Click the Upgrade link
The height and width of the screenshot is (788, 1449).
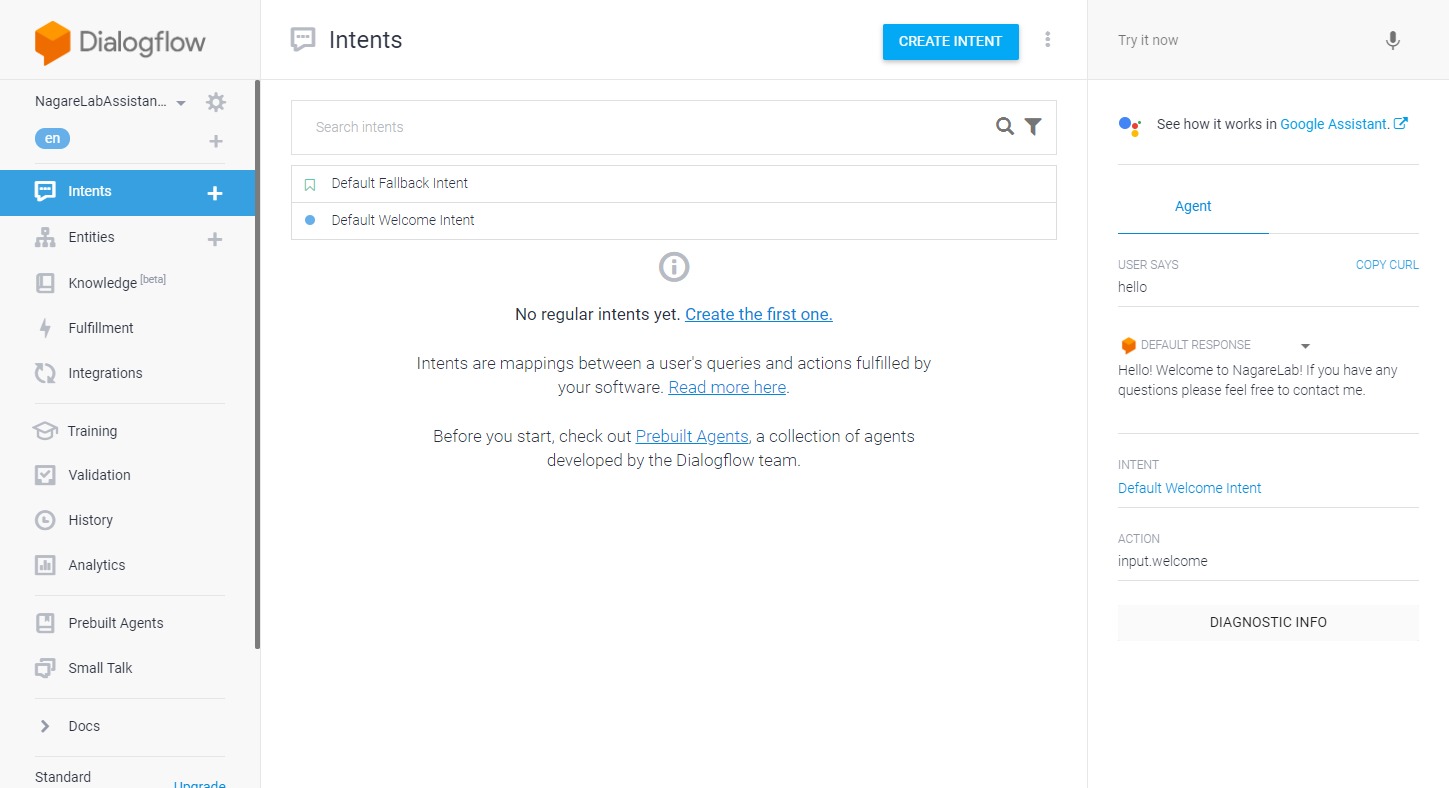[199, 785]
